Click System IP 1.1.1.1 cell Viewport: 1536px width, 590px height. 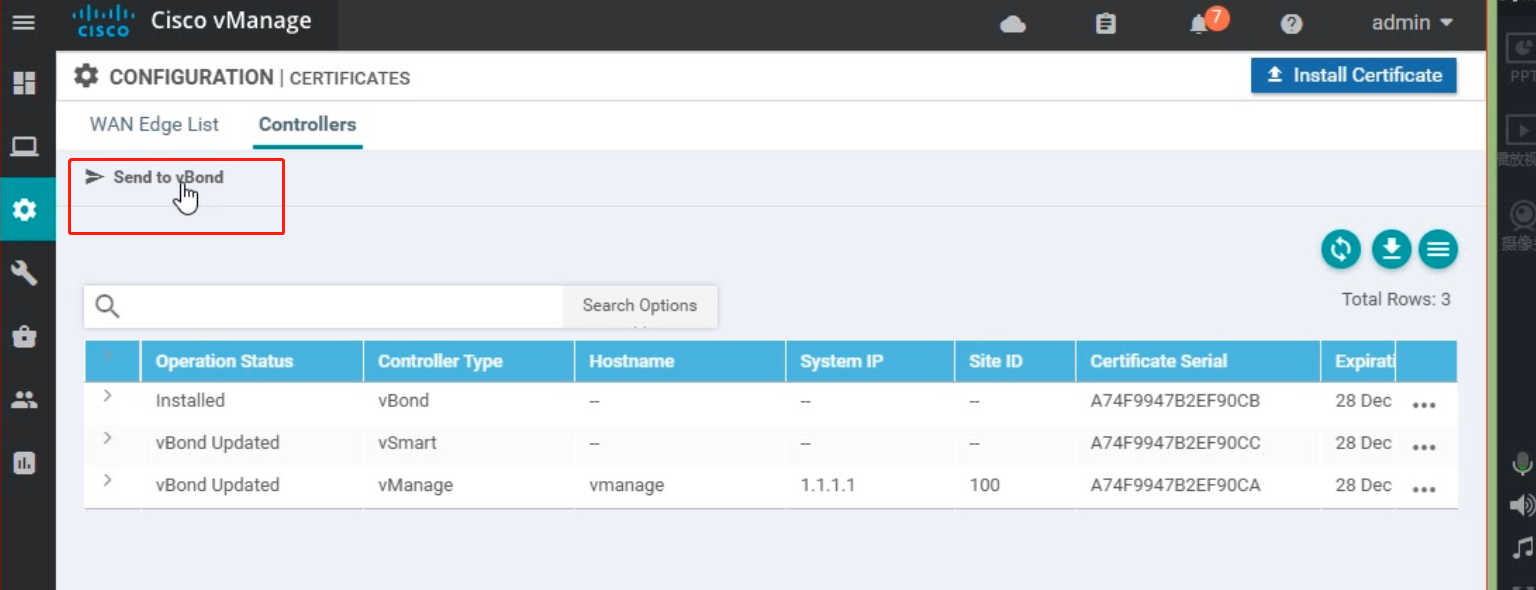pos(828,485)
